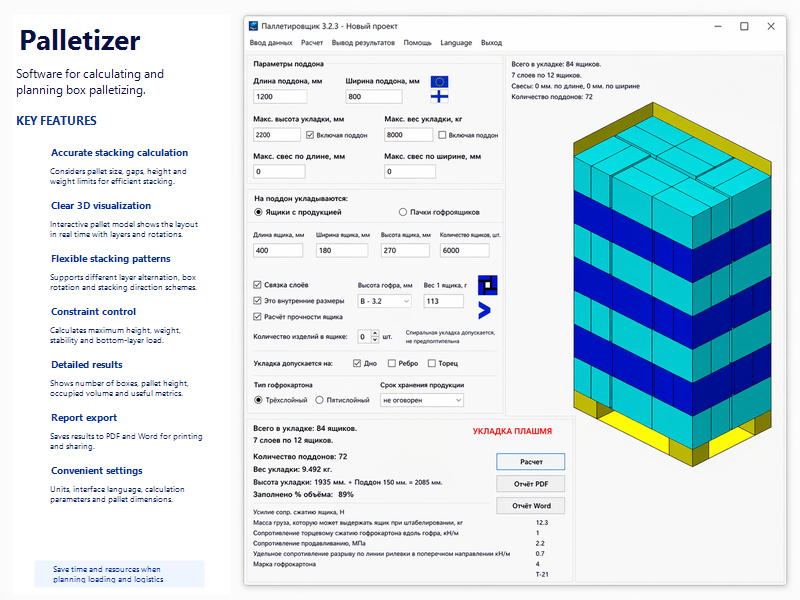800x600 pixels.
Task: Click the max stack weight field 8000
Action: (409, 135)
